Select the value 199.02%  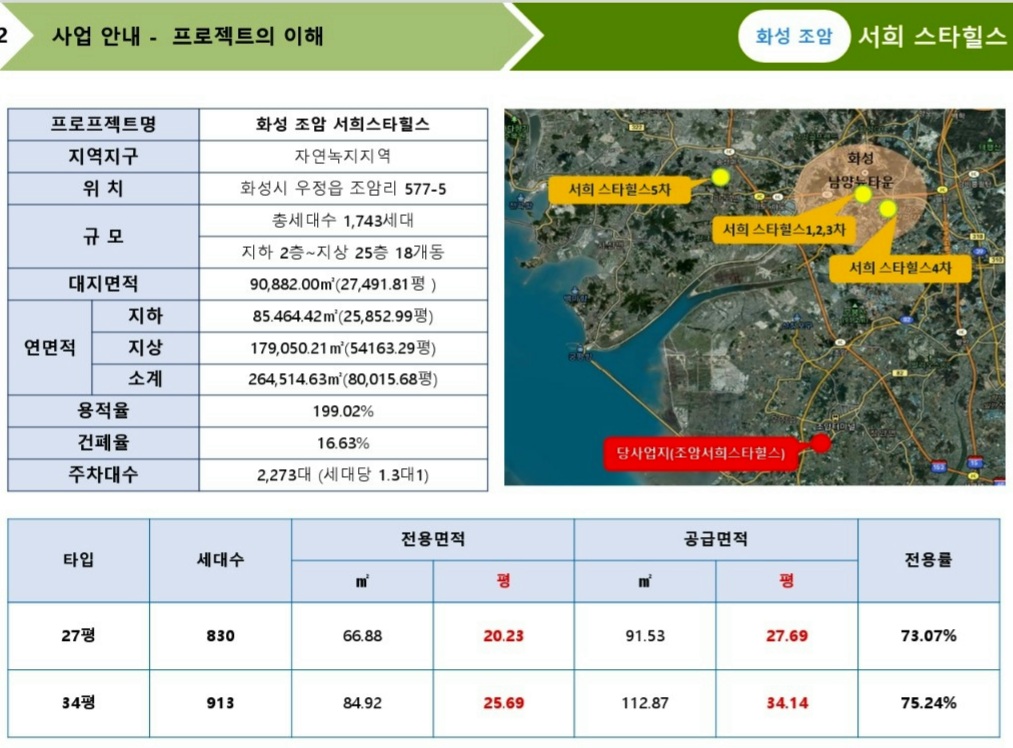point(342,411)
